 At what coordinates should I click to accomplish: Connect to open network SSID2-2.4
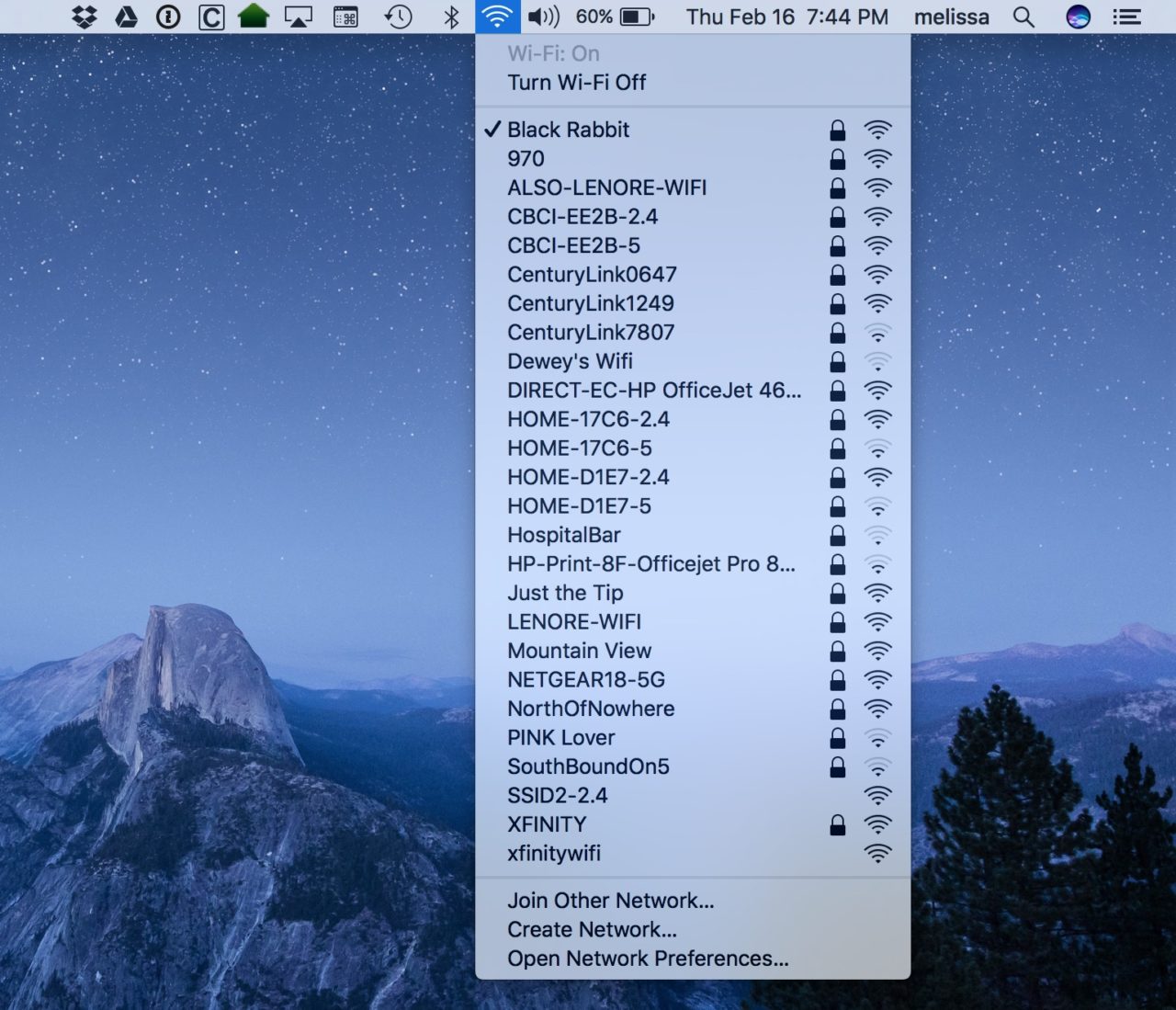point(693,796)
